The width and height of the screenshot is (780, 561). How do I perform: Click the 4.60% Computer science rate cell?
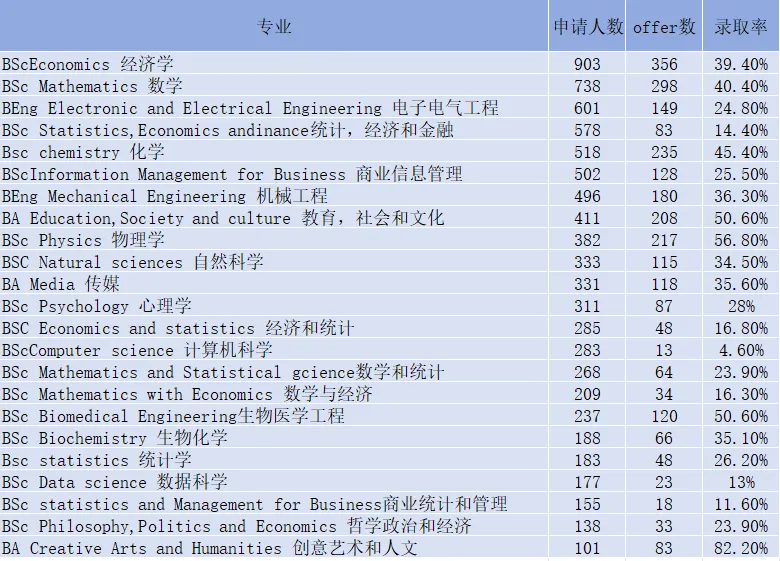pos(741,350)
